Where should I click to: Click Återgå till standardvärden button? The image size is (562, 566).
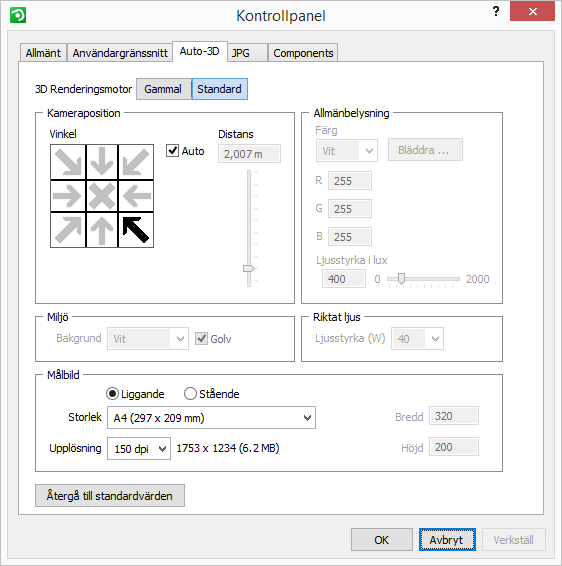(110, 496)
